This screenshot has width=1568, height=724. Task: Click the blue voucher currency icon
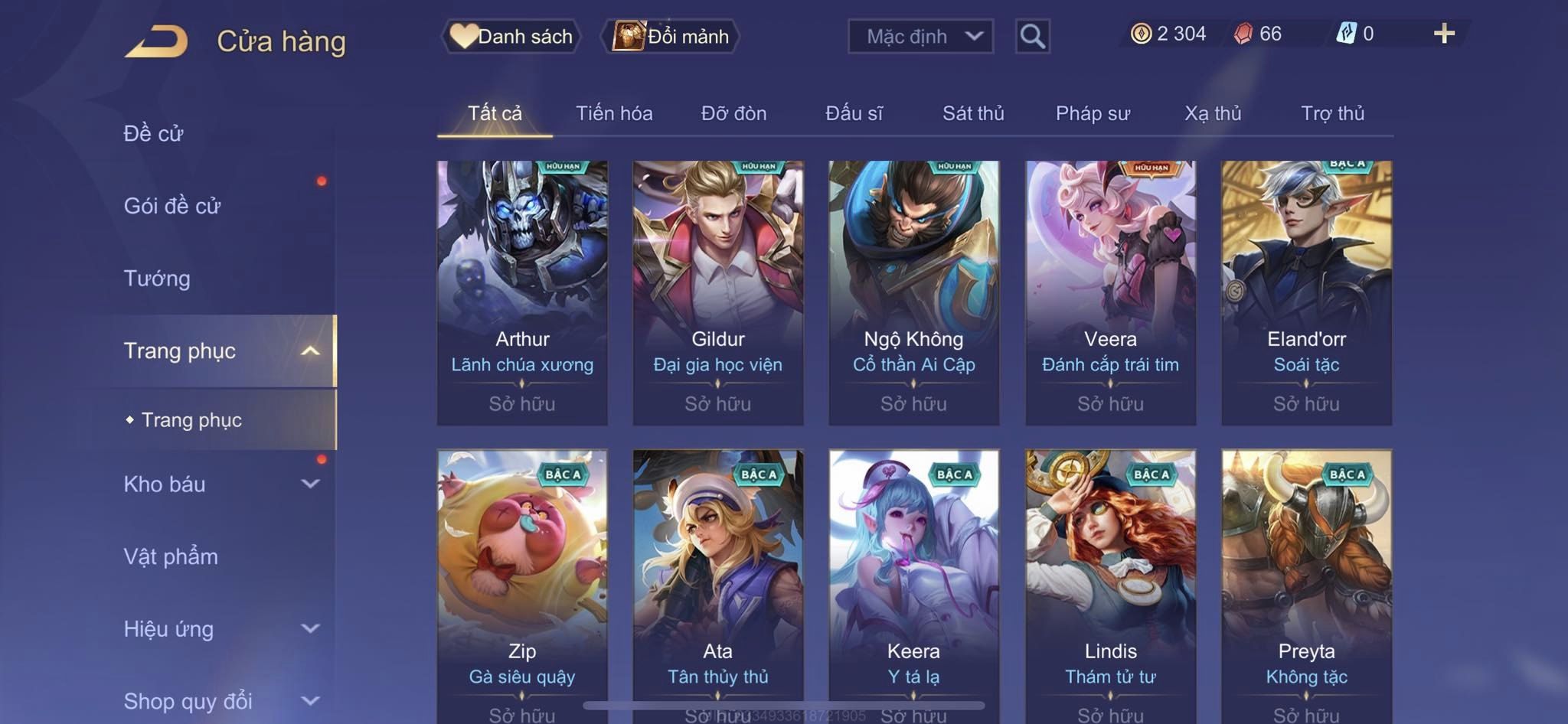[1346, 34]
